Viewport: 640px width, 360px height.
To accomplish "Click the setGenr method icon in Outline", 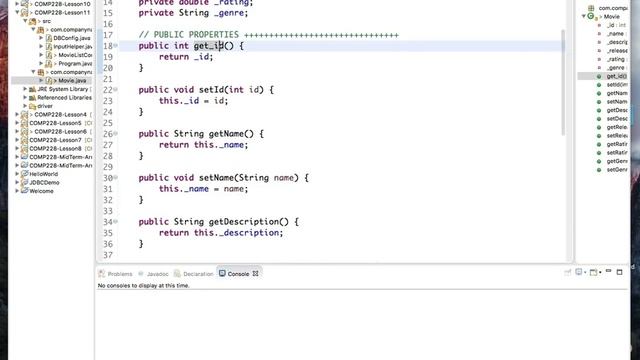I will pos(599,170).
